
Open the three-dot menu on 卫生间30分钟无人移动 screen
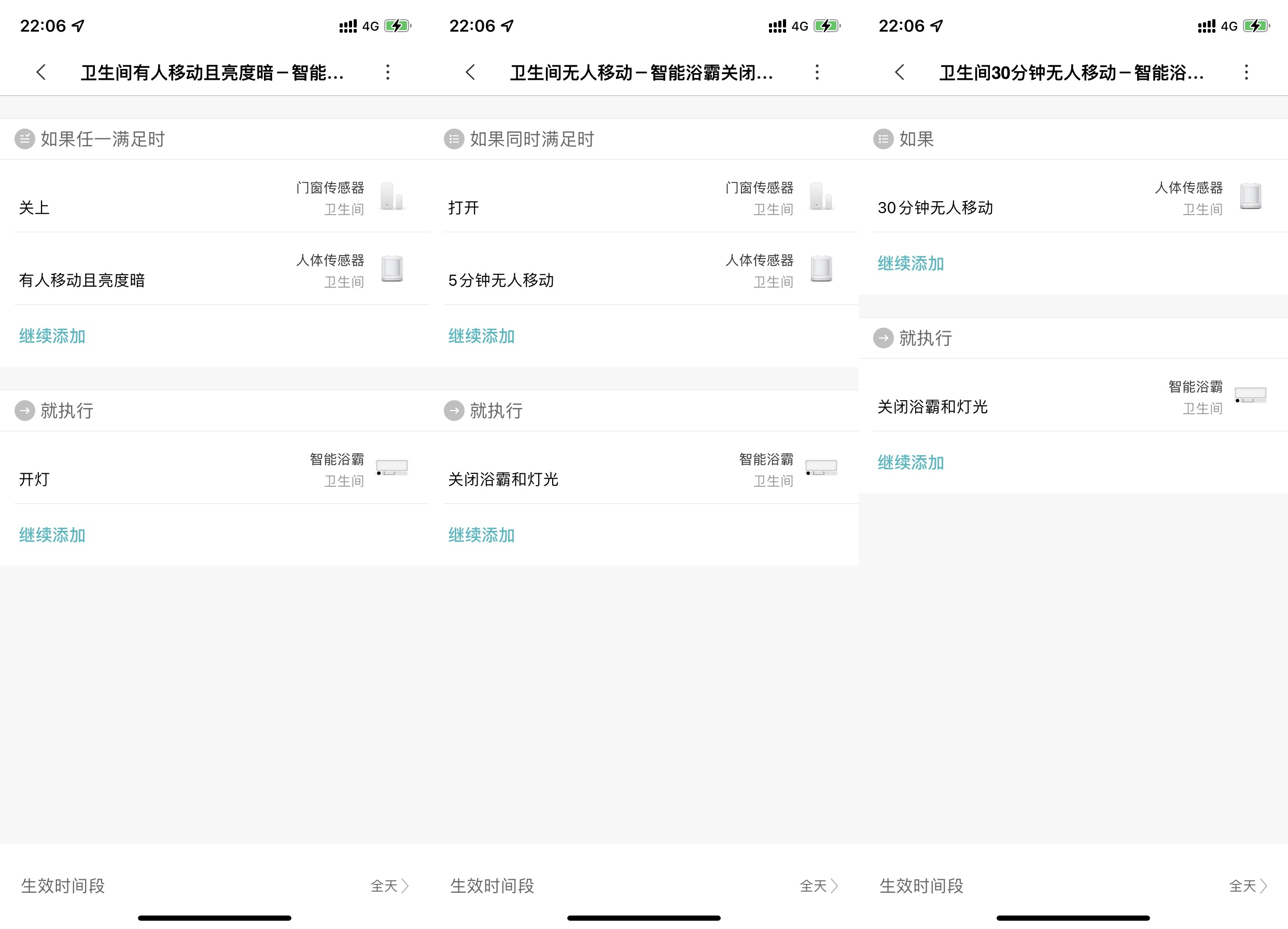1247,73
